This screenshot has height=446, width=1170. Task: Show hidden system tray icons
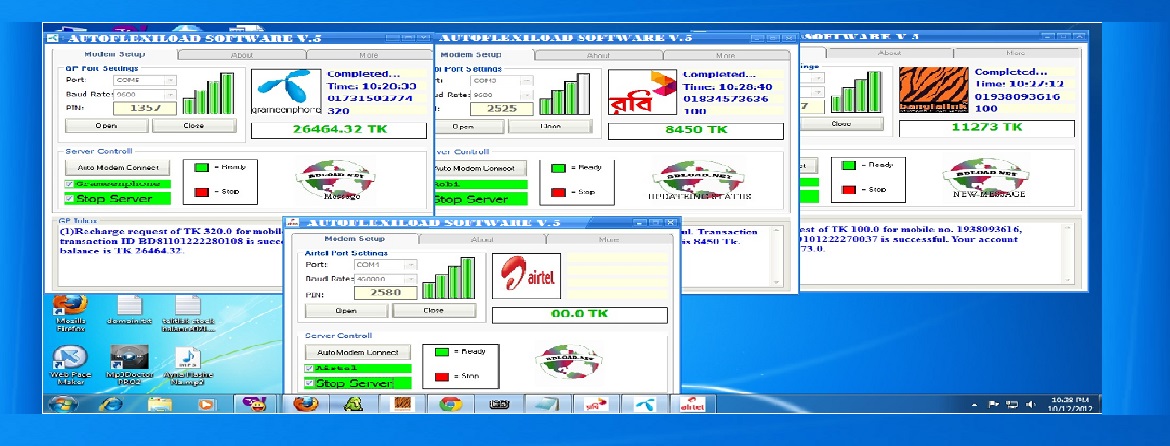[x=975, y=405]
